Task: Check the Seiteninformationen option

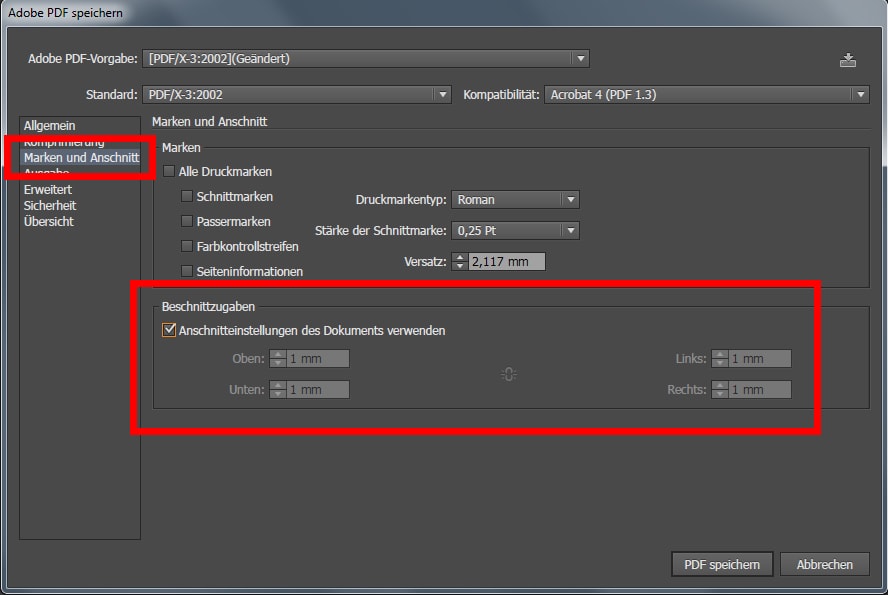Action: pyautogui.click(x=187, y=271)
